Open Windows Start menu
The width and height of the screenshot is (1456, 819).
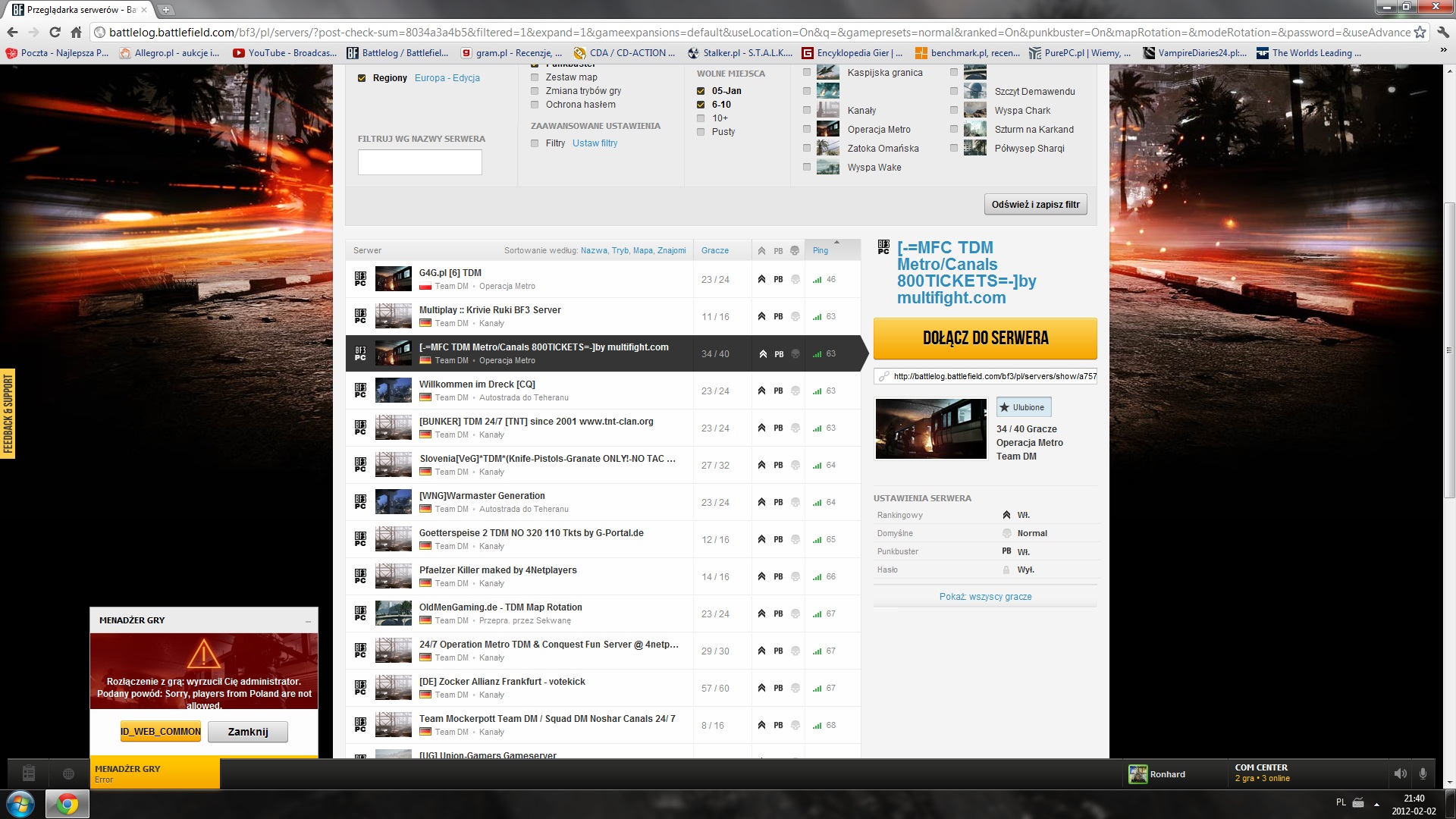coord(20,804)
